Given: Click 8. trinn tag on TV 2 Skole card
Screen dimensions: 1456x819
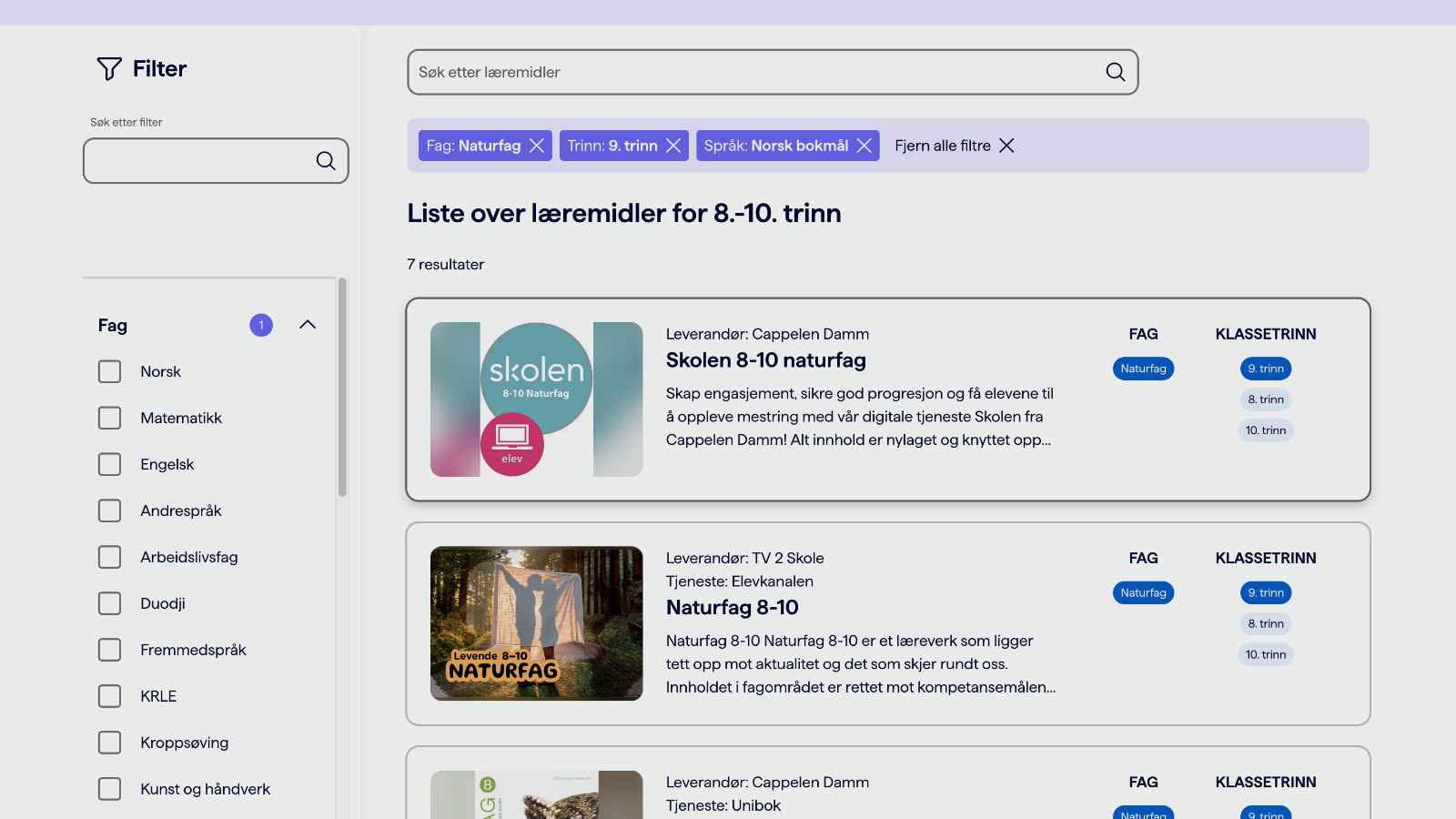Looking at the screenshot, I should pos(1266,623).
